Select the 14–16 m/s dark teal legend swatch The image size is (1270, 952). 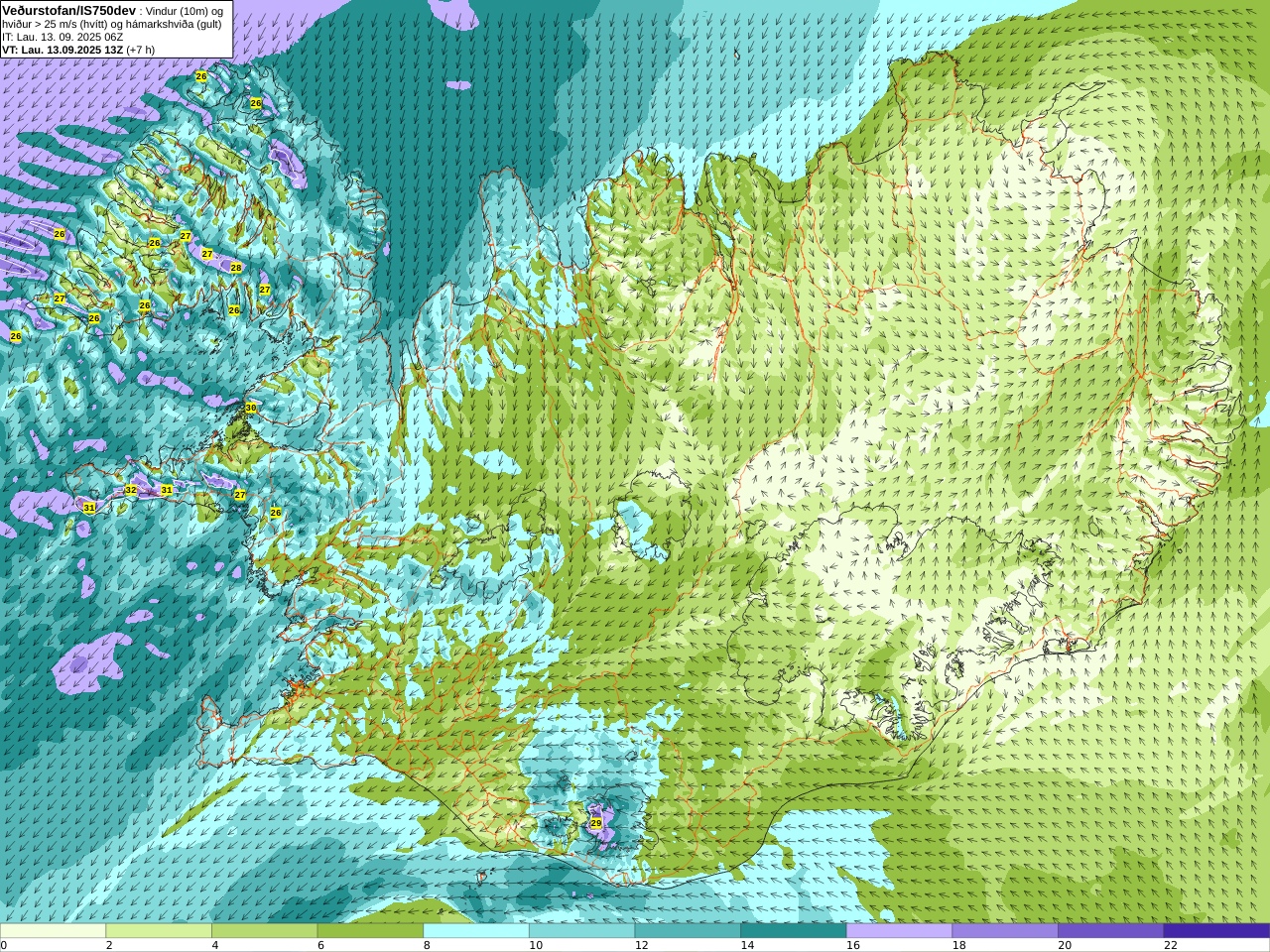click(794, 931)
